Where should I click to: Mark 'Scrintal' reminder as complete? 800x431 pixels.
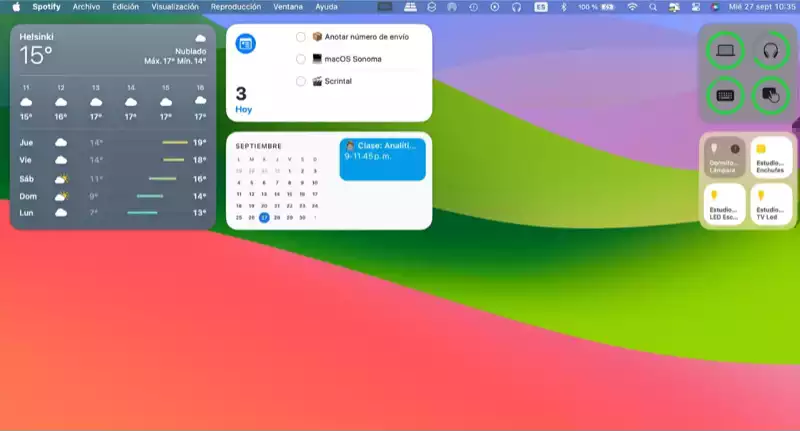[301, 81]
